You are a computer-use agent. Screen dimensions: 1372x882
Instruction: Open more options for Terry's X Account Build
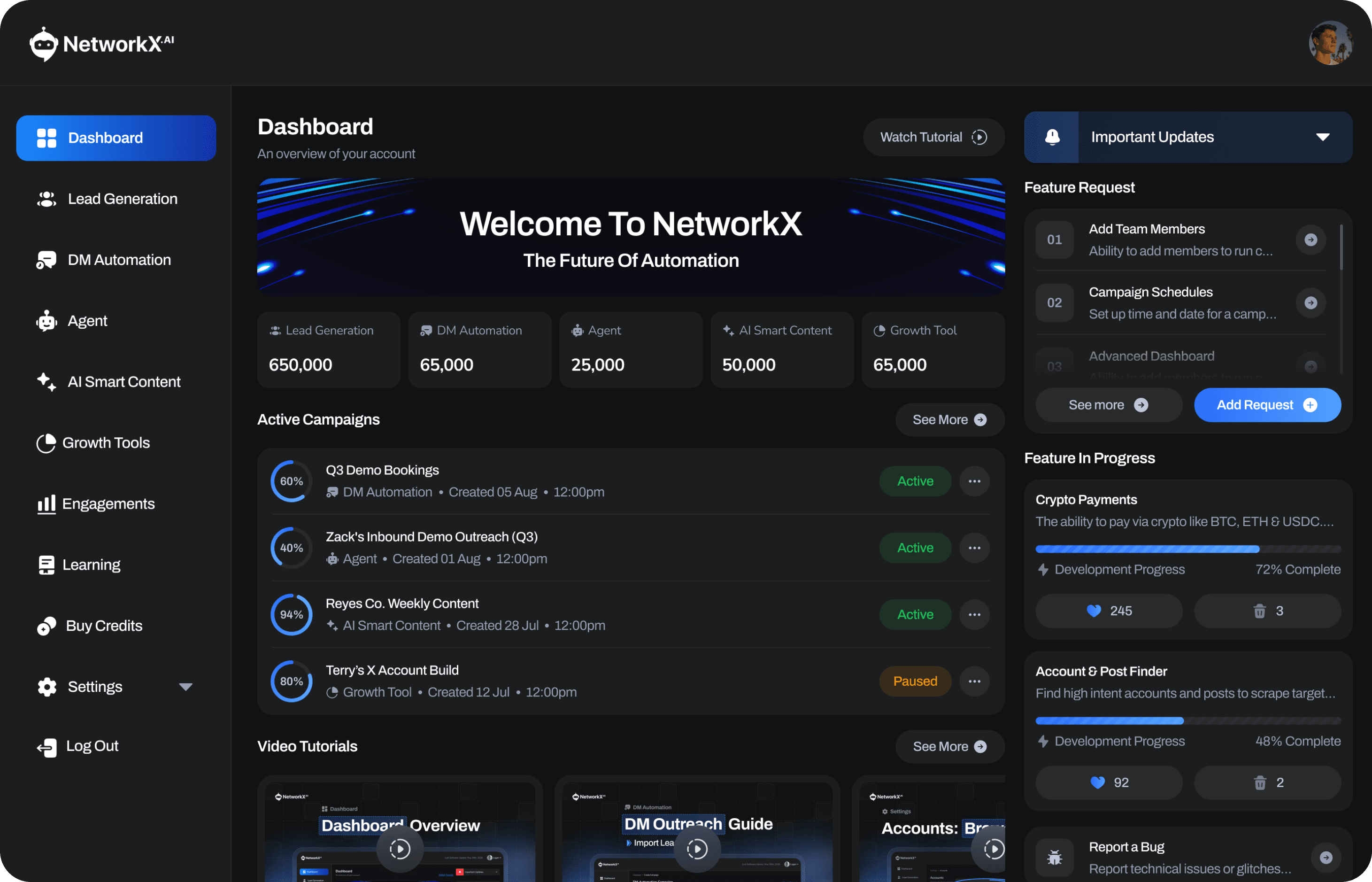coord(974,681)
